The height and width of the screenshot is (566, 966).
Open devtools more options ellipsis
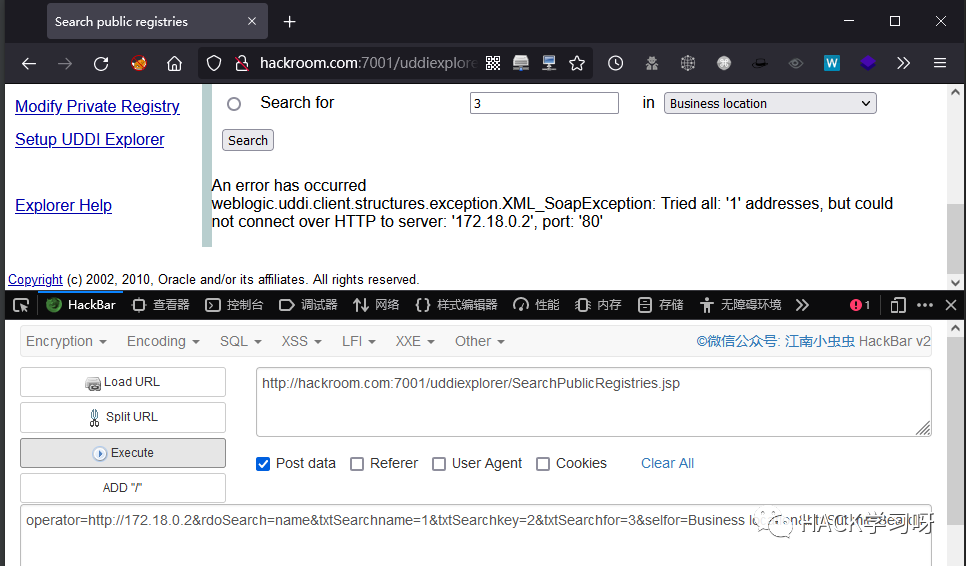coord(925,305)
